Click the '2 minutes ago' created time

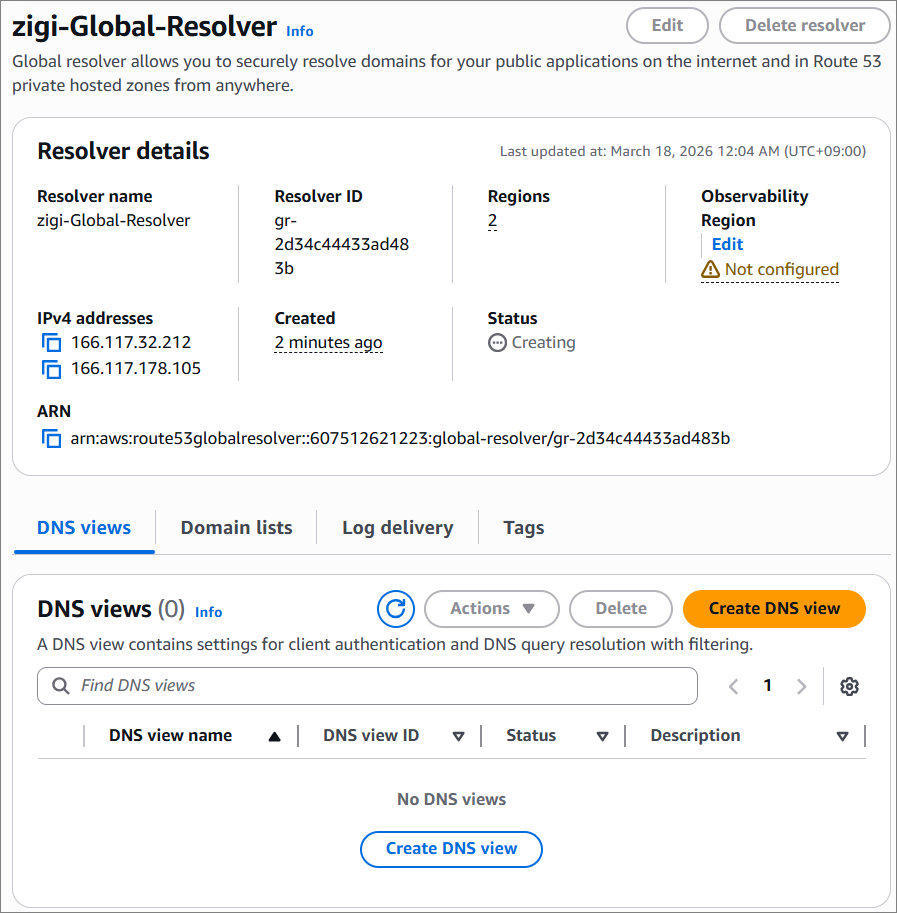coord(328,342)
